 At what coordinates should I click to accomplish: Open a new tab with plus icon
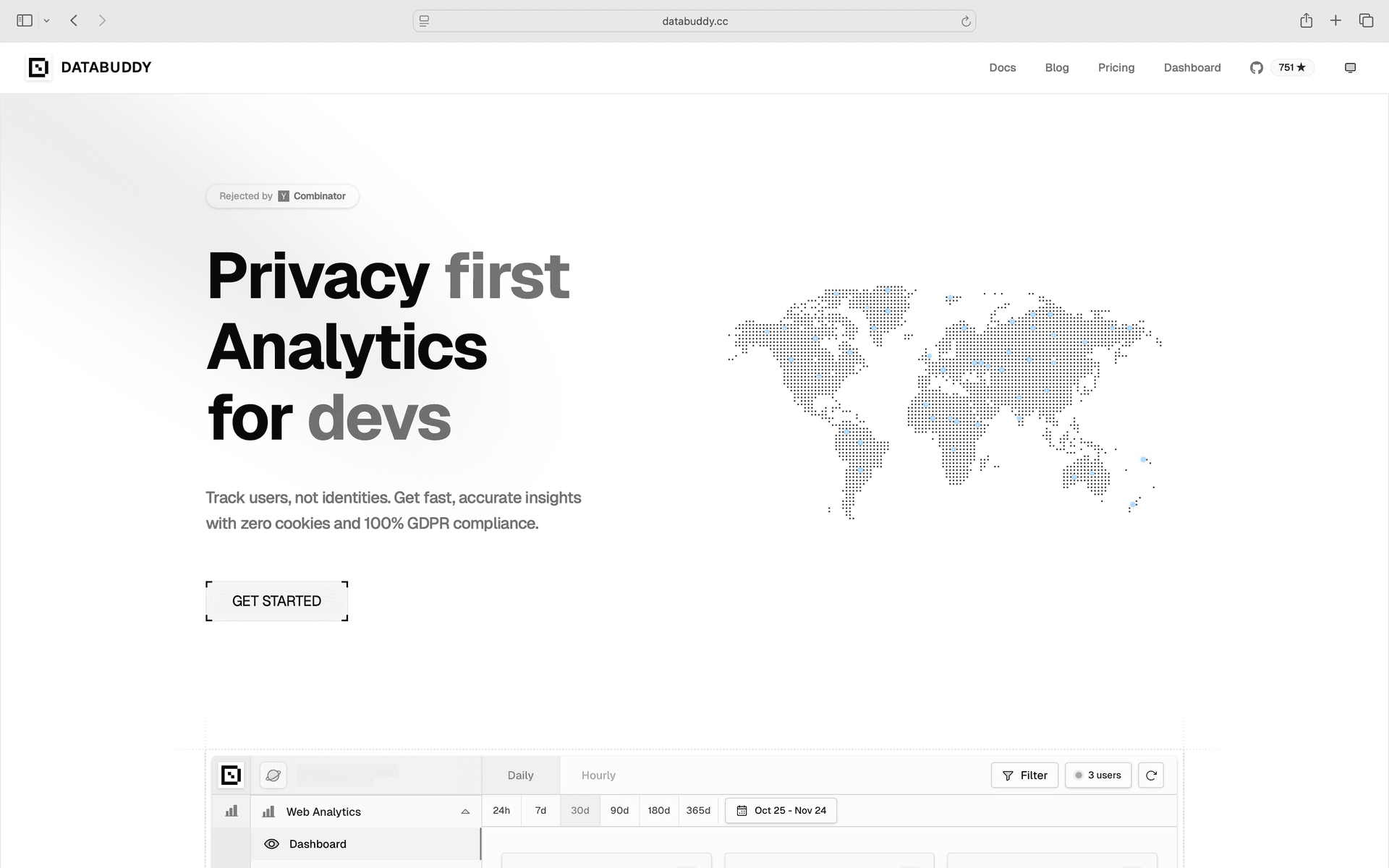(x=1335, y=20)
